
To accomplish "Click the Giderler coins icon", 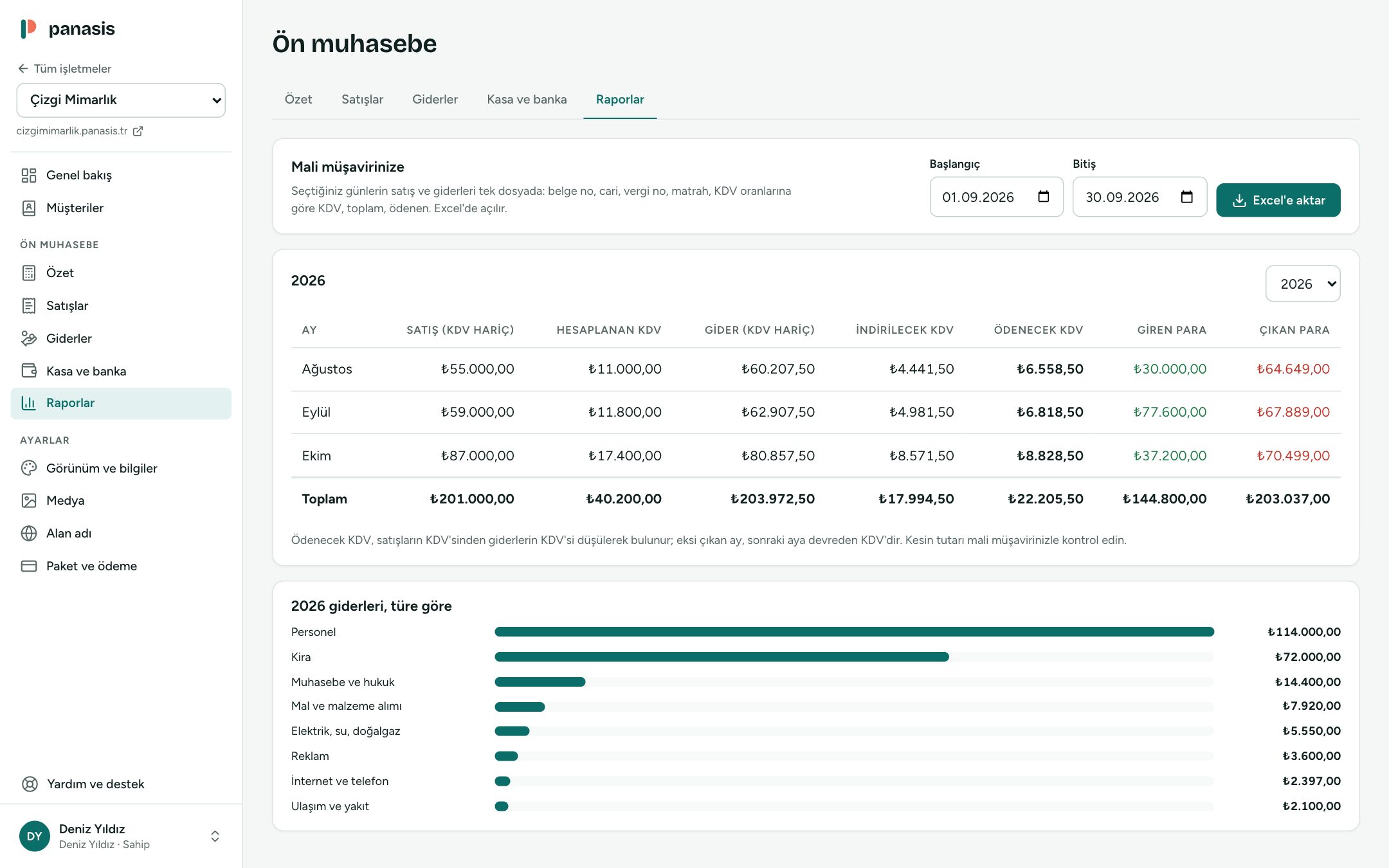I will [x=29, y=339].
